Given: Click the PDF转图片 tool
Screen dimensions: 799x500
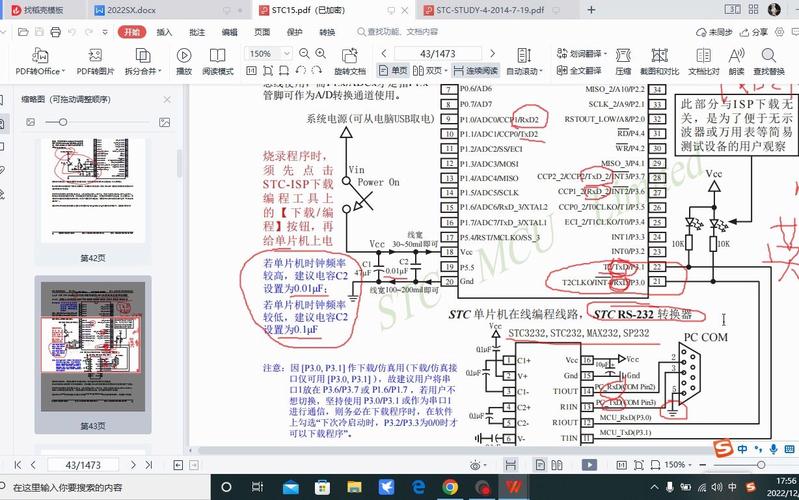Looking at the screenshot, I should coord(95,61).
